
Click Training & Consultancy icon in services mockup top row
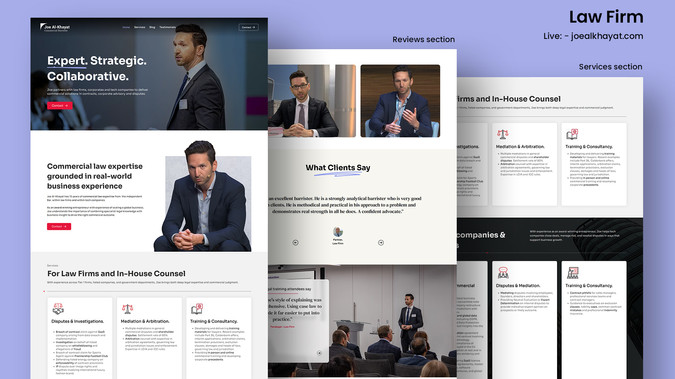572,134
